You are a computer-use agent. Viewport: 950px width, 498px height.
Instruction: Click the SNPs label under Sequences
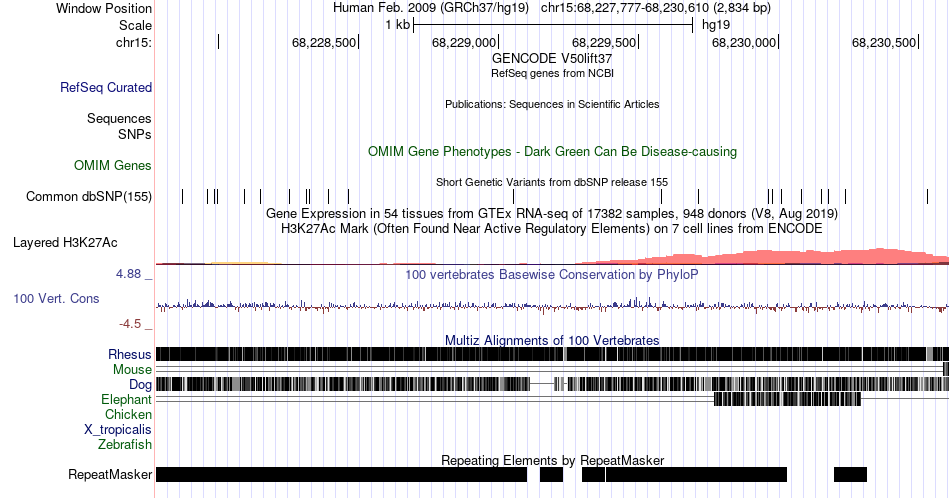pyautogui.click(x=135, y=134)
